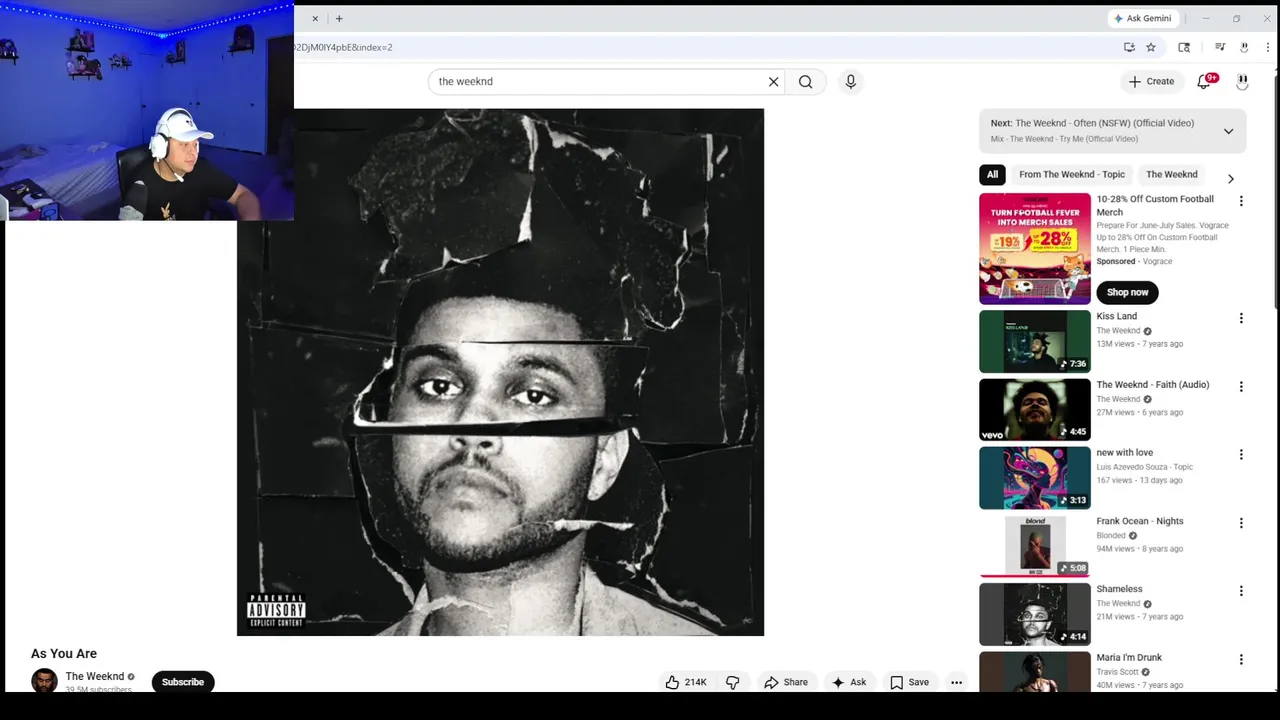Image resolution: width=1280 pixels, height=720 pixels.
Task: Open Kiss Land video thumbnail
Action: point(1035,341)
